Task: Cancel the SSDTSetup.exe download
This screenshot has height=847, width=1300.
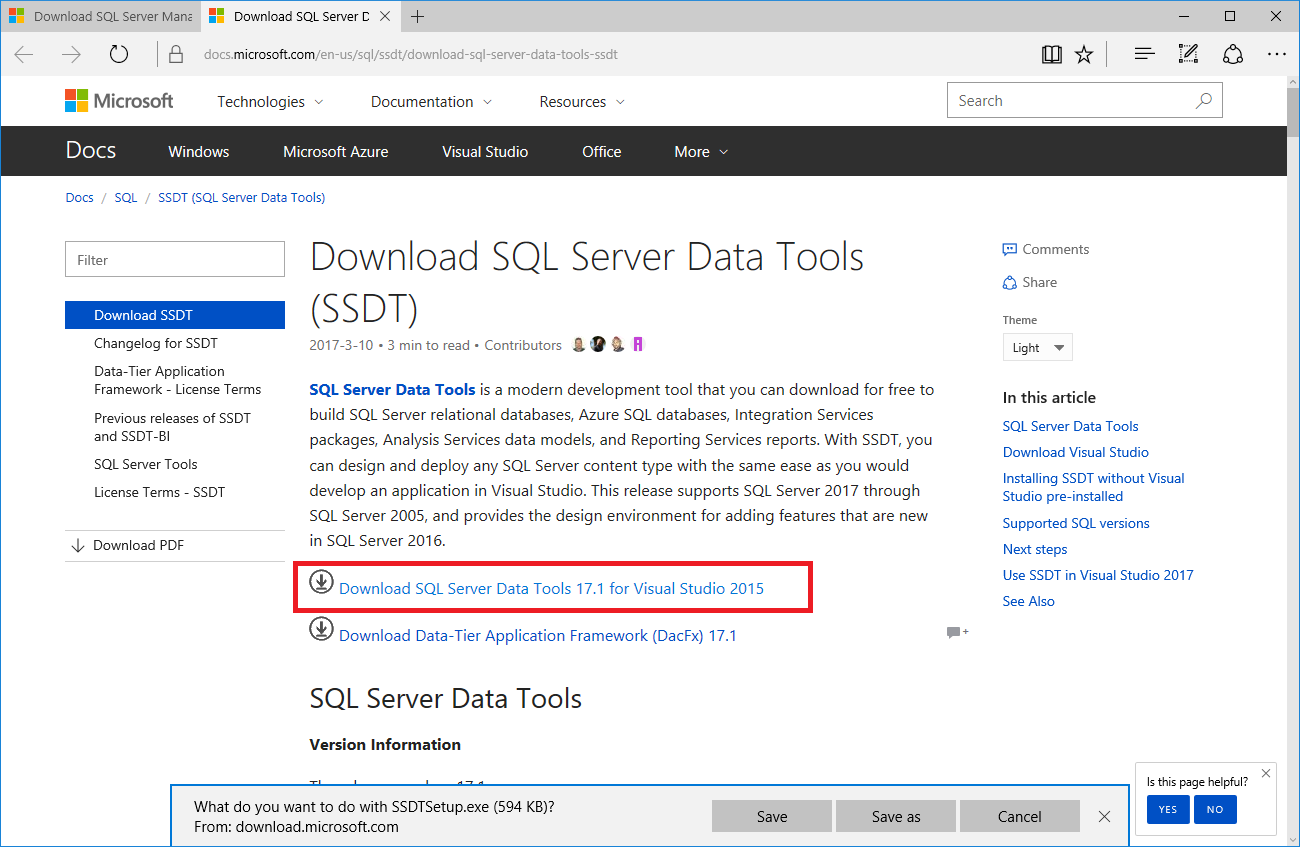Action: [x=1020, y=816]
